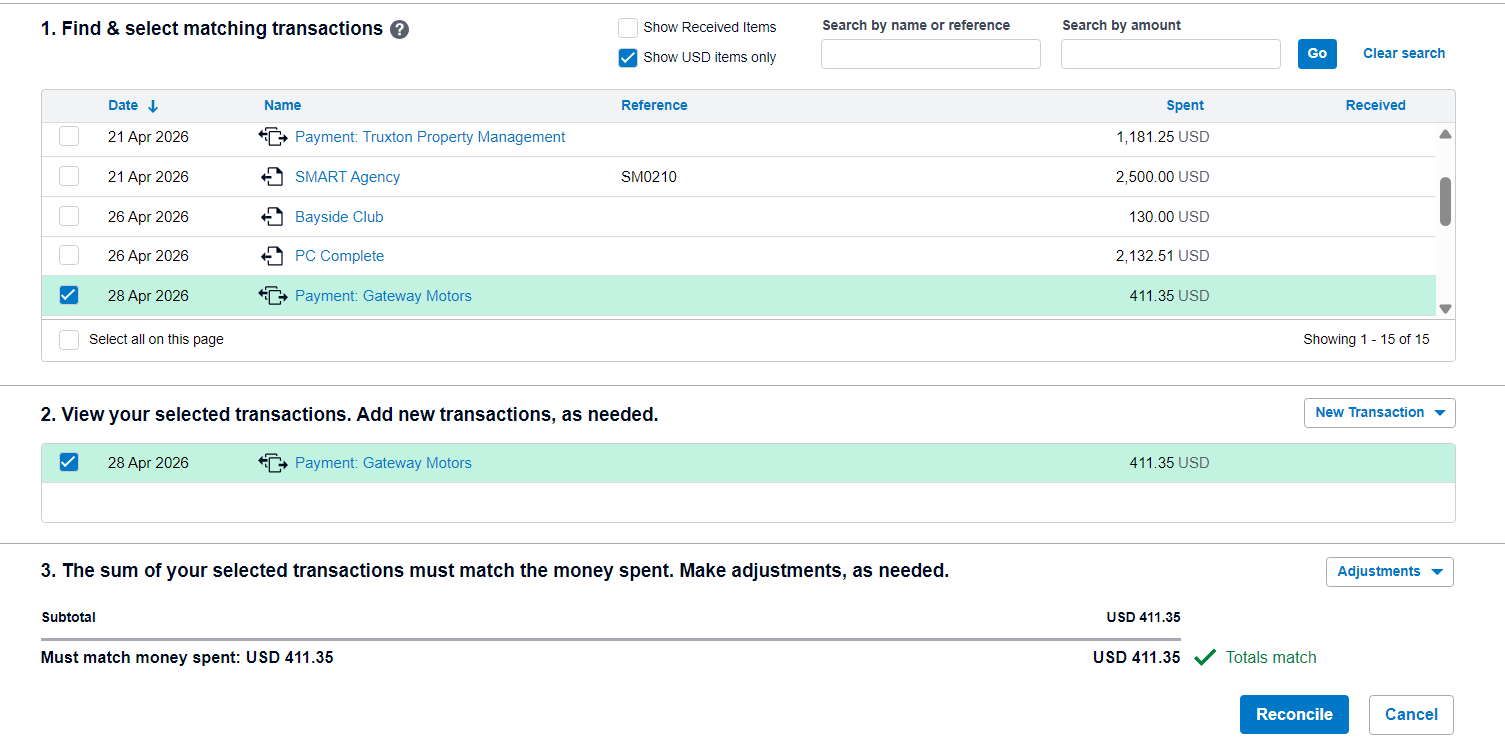Sort by the Name column header
Screen dimensions: 1505x739
[x=282, y=105]
